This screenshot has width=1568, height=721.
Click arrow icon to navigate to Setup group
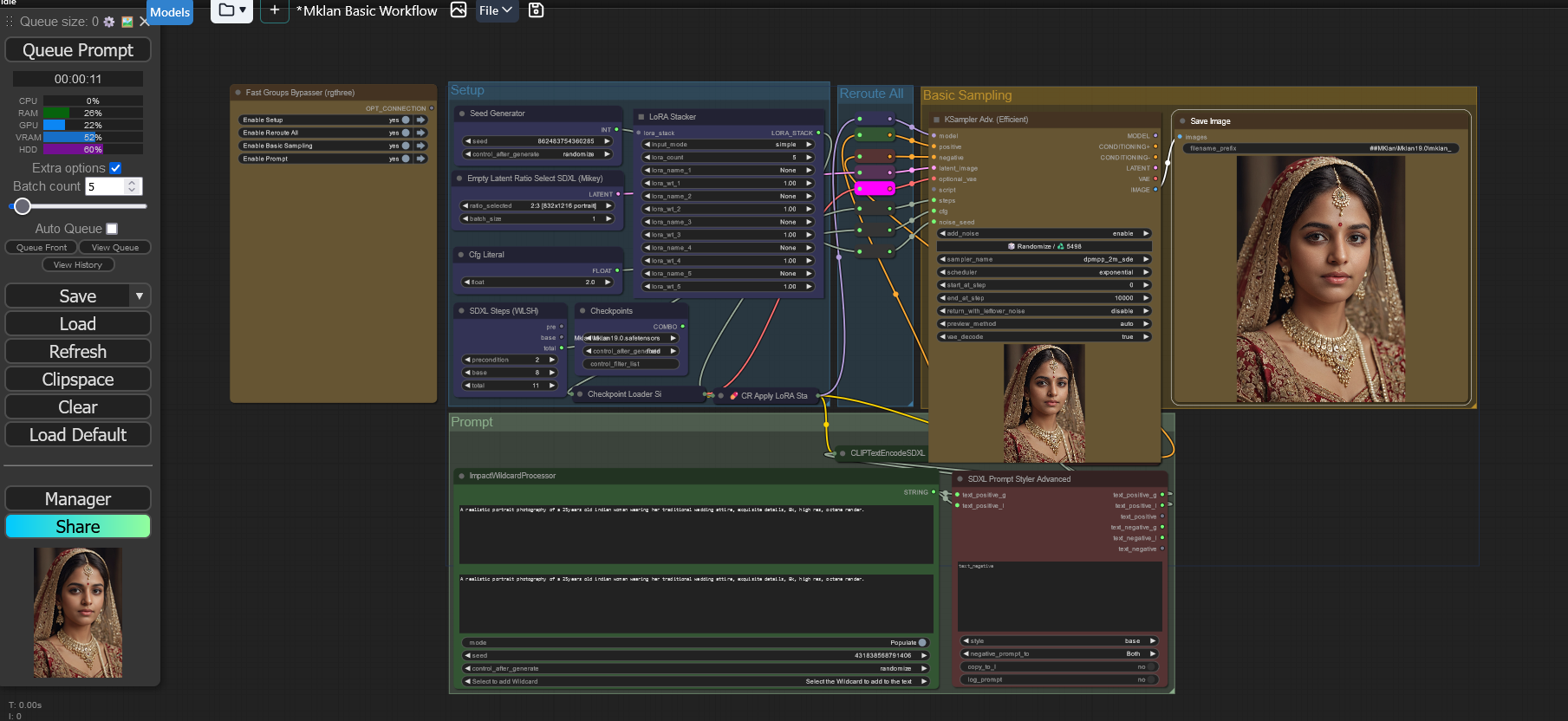421,120
